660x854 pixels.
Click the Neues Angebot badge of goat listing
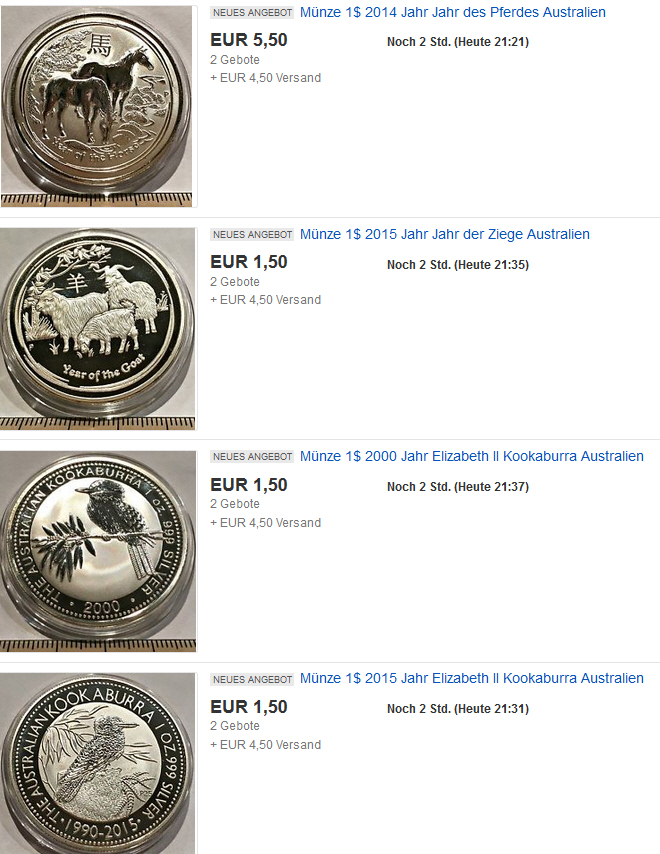point(252,235)
